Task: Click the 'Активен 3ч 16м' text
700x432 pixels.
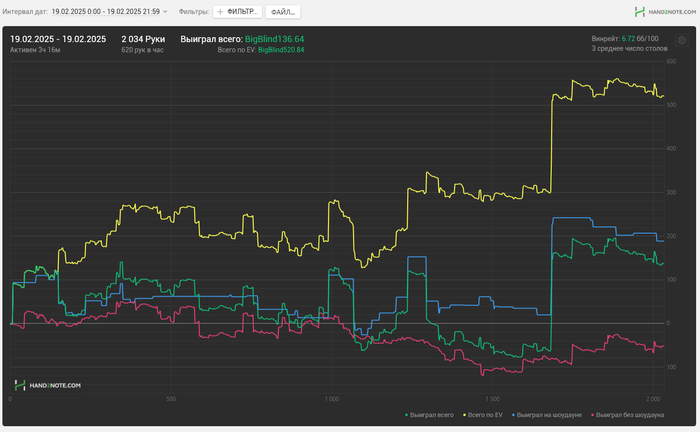Action: coord(35,50)
